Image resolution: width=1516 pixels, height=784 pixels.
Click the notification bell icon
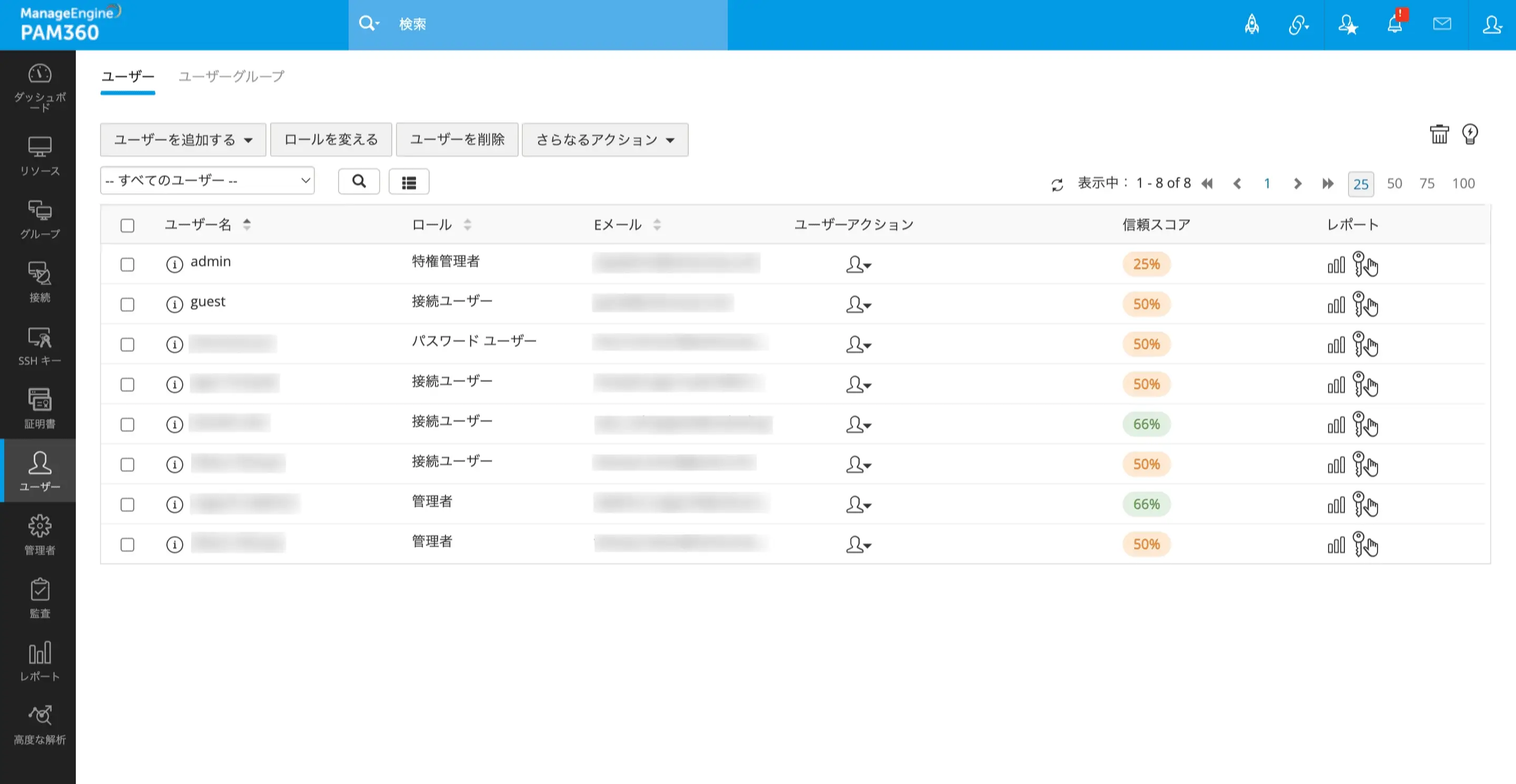coord(1394,25)
